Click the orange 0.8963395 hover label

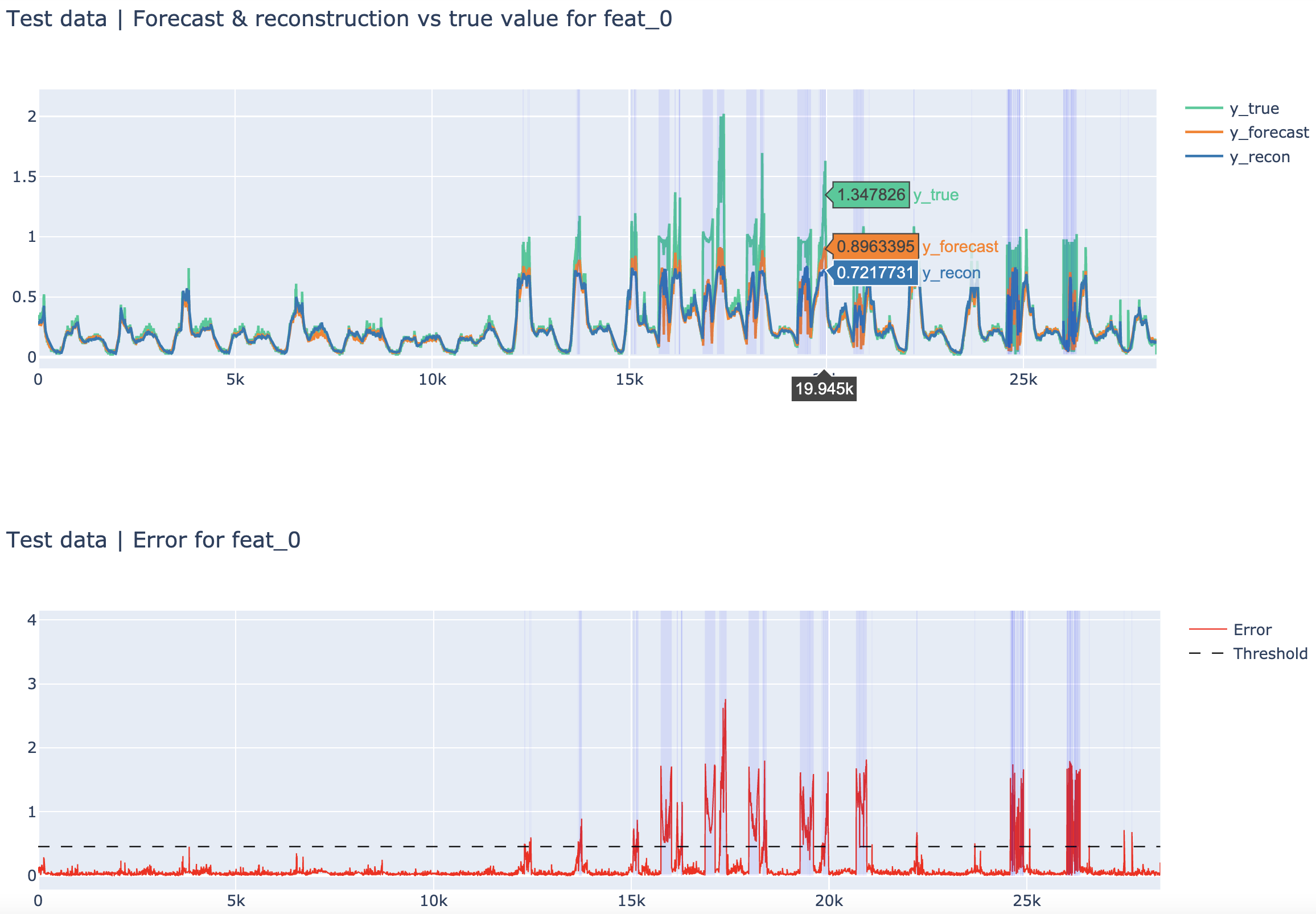pos(875,246)
